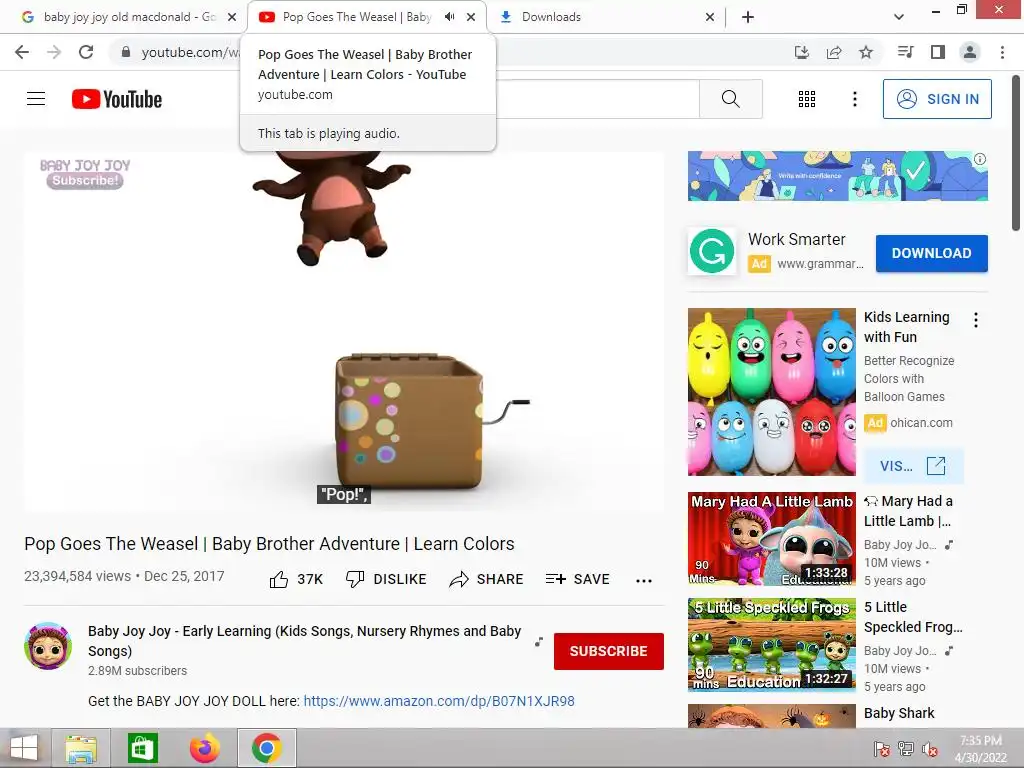This screenshot has width=1024, height=768.
Task: Open Kids Learning with Fun balloon thumbnail
Action: click(771, 392)
